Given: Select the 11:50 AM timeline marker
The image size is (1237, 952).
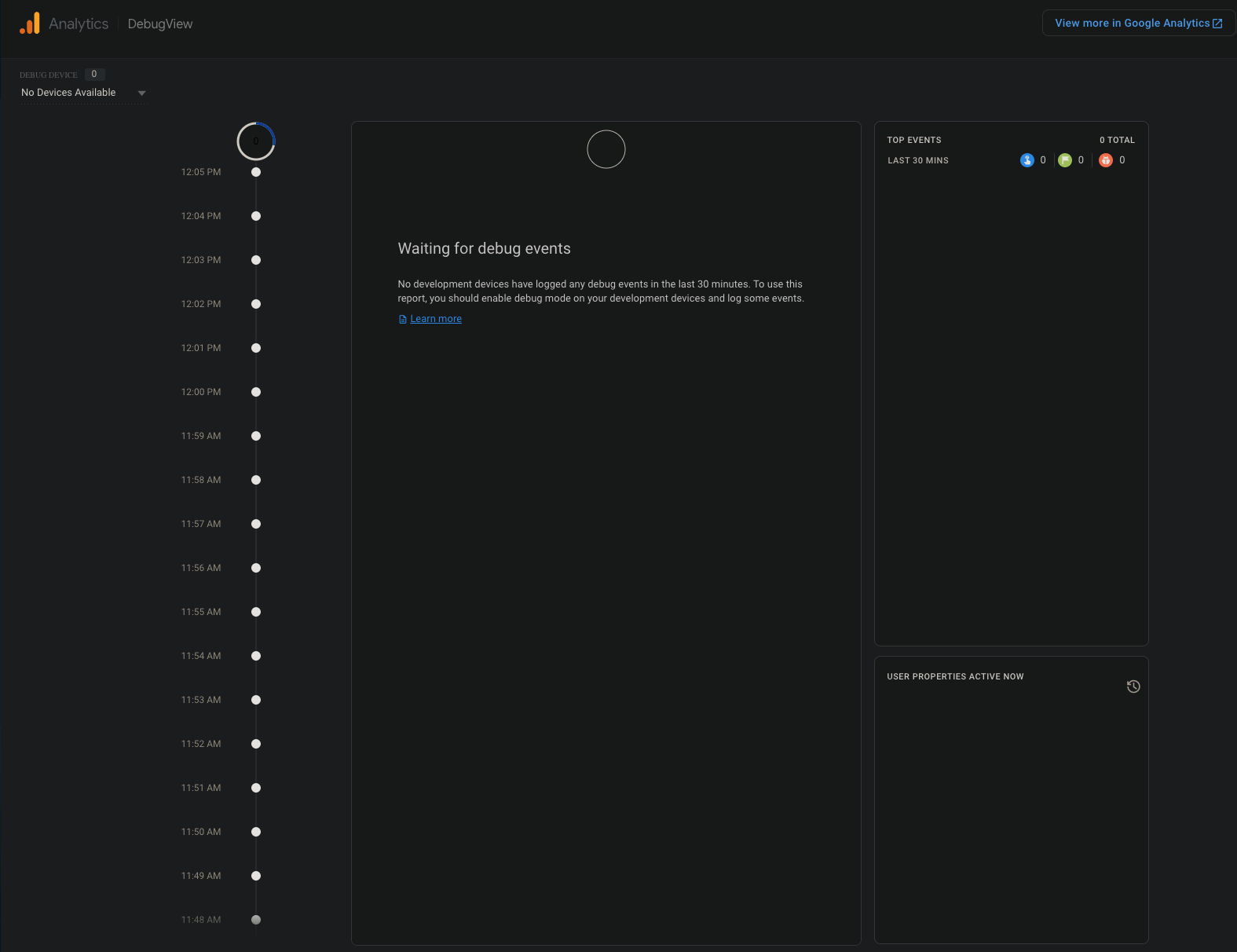Looking at the screenshot, I should (256, 832).
